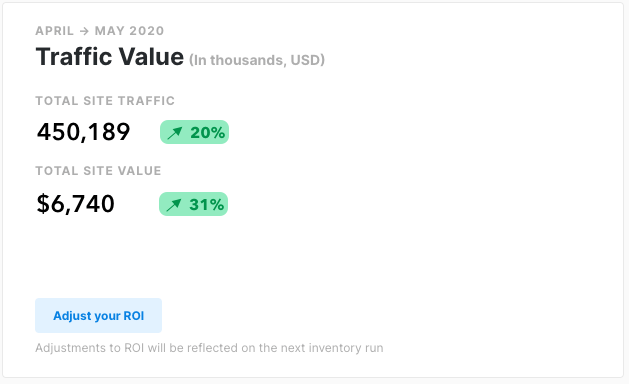Click the $6,740 total site value figure
The width and height of the screenshot is (629, 384).
(75, 203)
